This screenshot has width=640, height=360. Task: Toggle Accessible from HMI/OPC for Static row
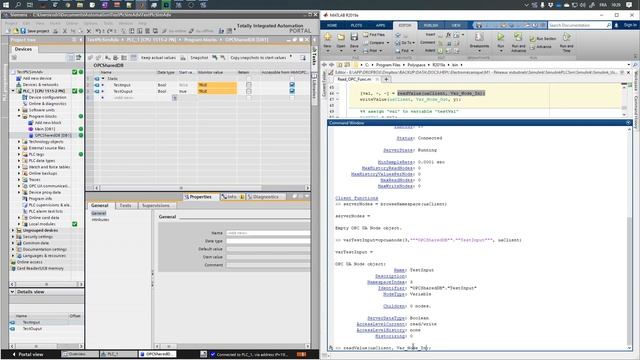click(x=292, y=78)
